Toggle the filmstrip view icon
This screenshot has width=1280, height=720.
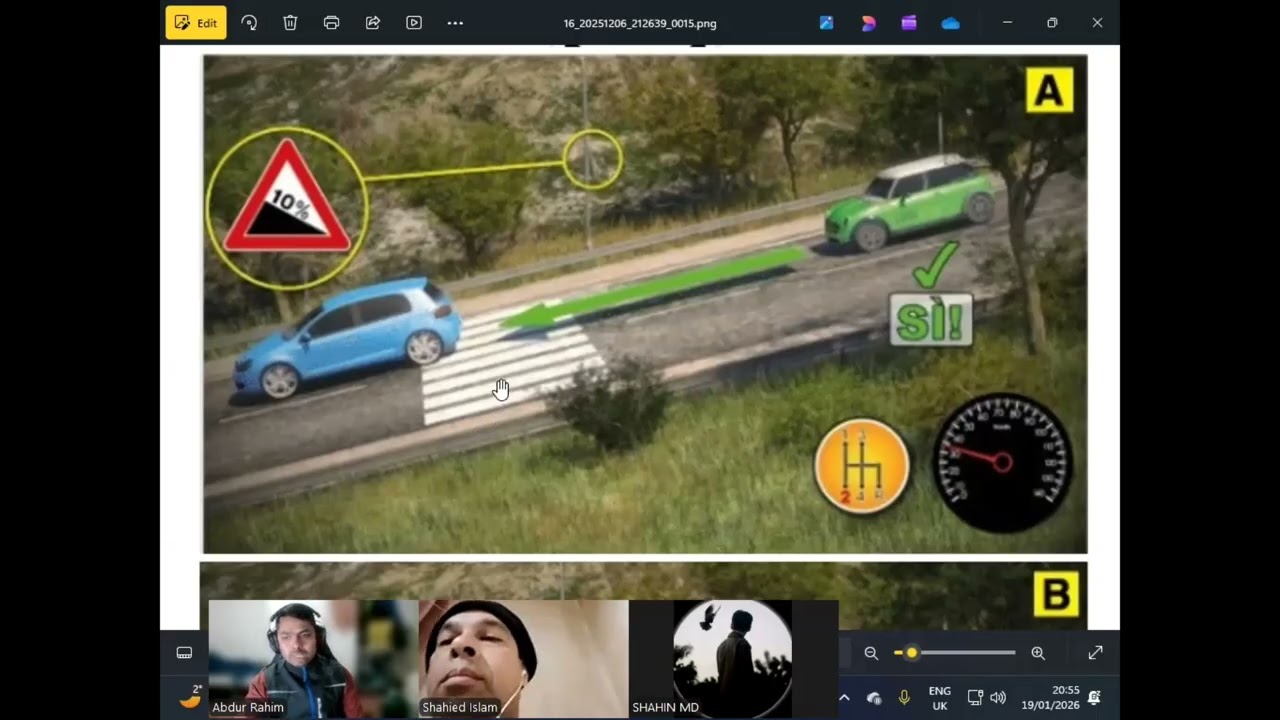coord(184,653)
